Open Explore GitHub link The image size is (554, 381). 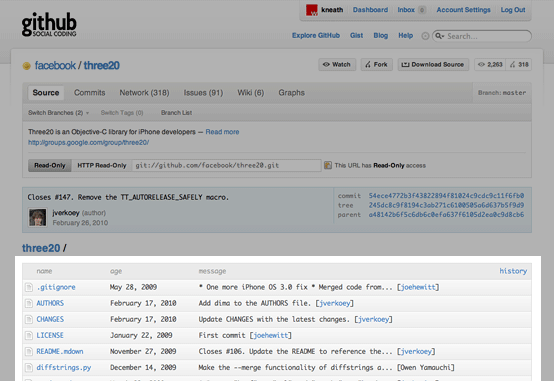[x=316, y=35]
